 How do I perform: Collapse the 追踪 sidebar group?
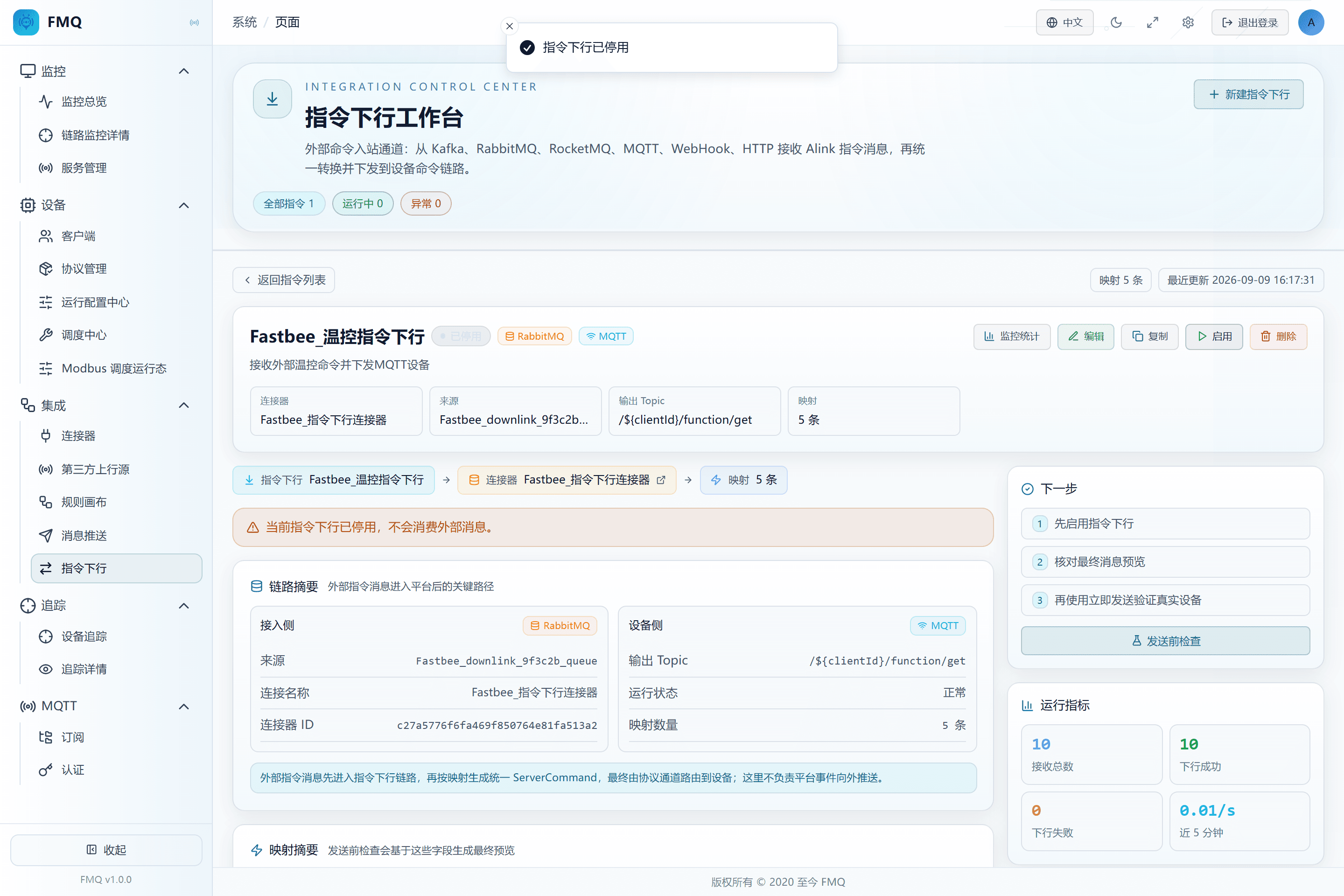click(183, 605)
